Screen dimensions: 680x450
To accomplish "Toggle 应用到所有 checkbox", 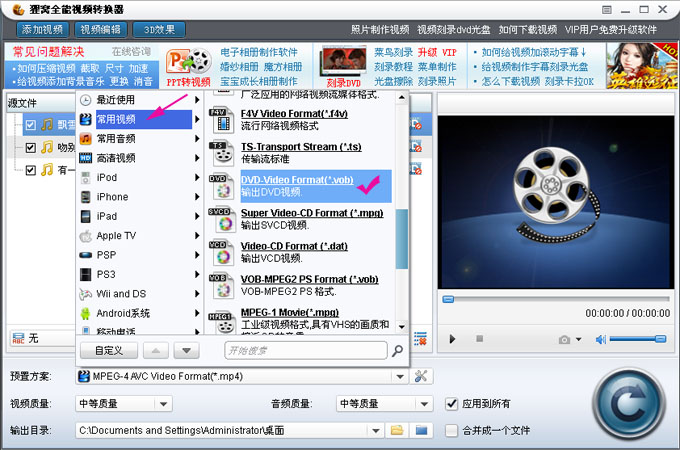I will [452, 403].
